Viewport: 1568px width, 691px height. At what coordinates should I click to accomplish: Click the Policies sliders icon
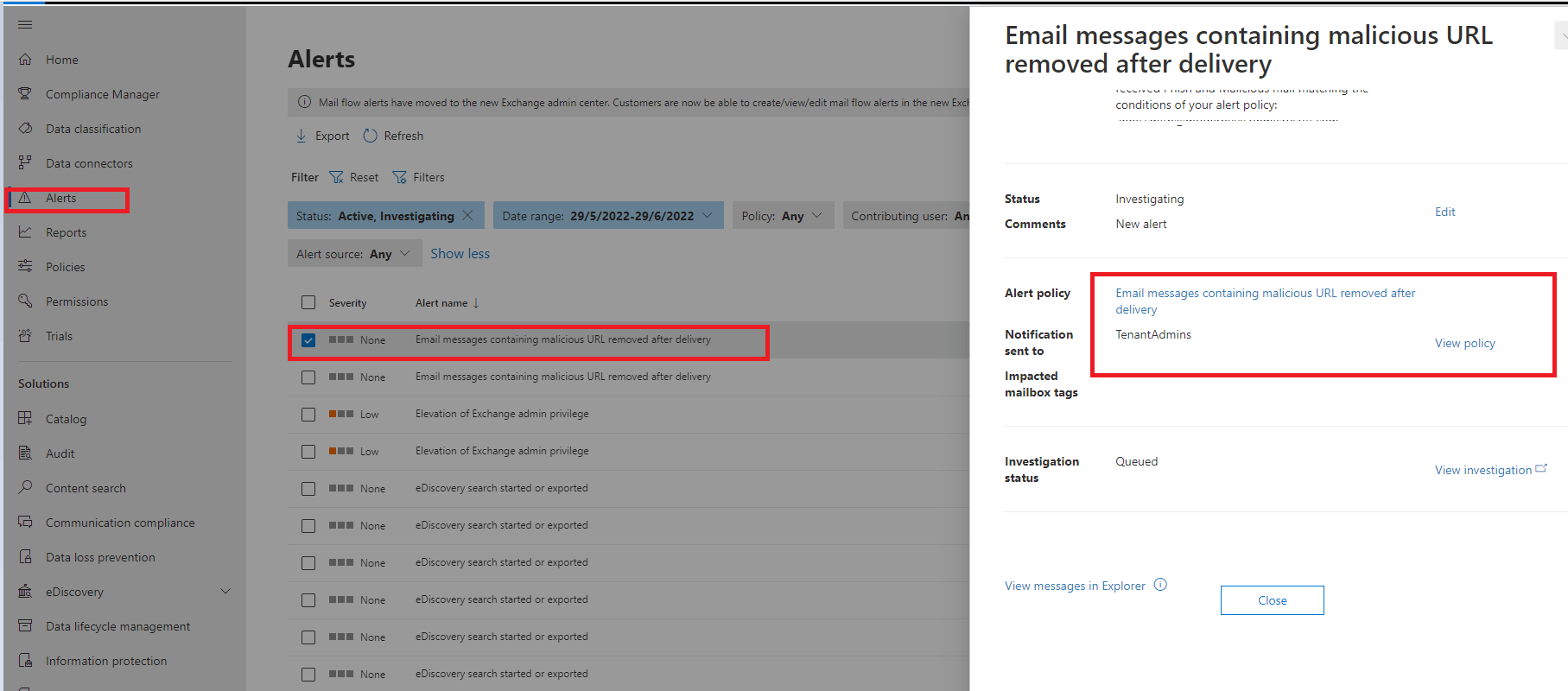pyautogui.click(x=25, y=267)
